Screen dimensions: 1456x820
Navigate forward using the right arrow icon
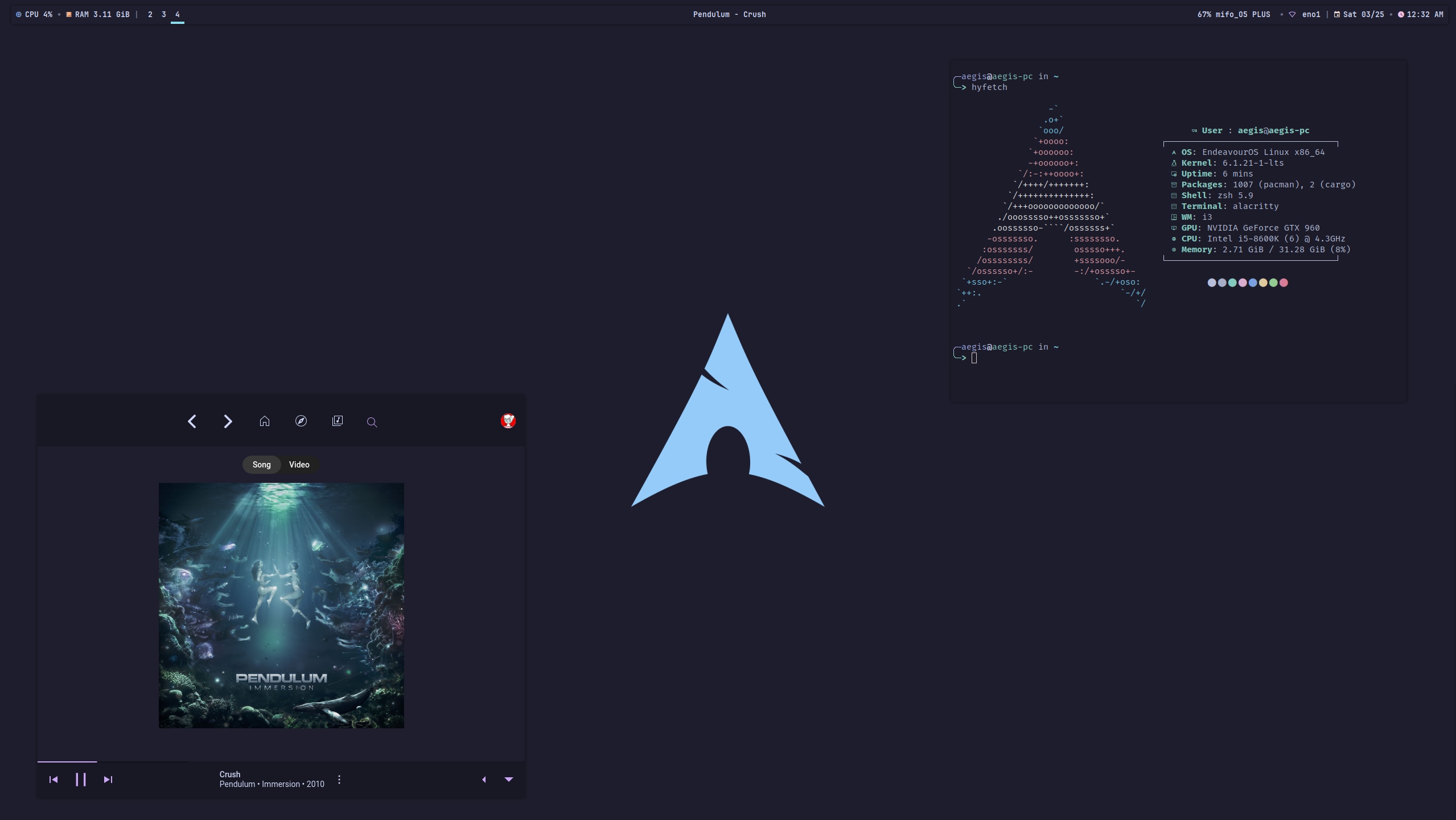tap(227, 421)
